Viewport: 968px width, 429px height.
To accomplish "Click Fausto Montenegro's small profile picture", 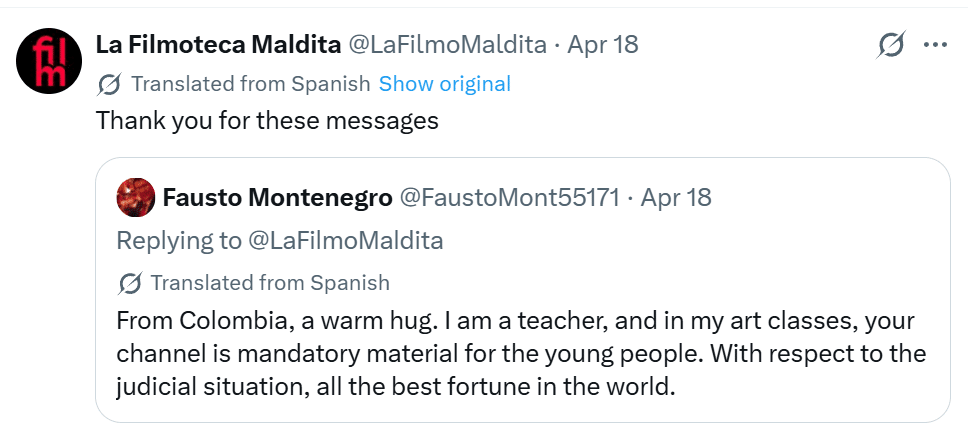I will tap(135, 197).
